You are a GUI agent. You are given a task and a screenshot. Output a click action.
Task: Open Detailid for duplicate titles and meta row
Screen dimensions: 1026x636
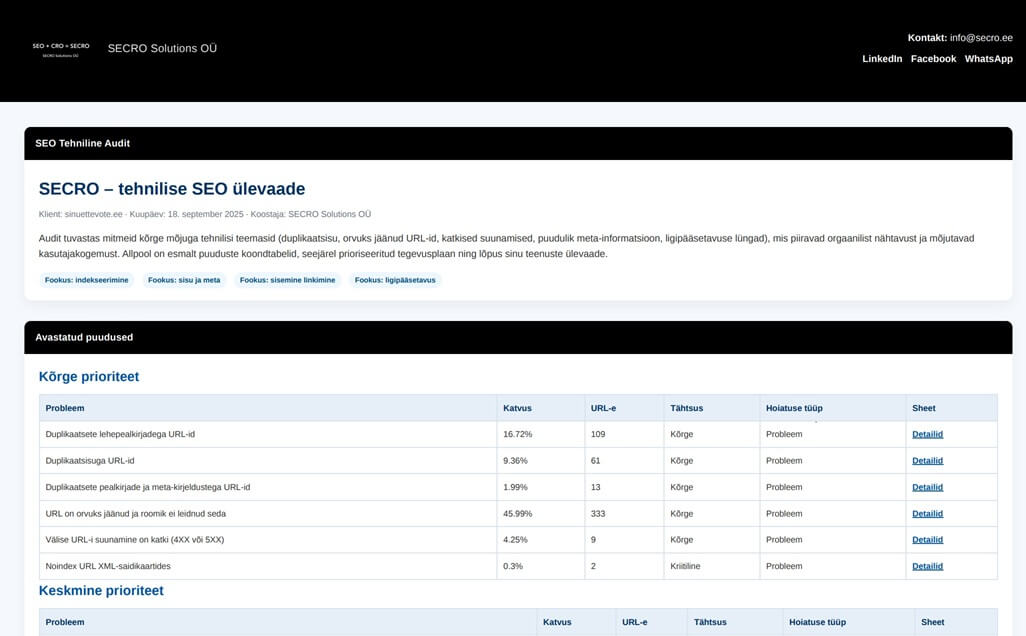click(x=927, y=487)
